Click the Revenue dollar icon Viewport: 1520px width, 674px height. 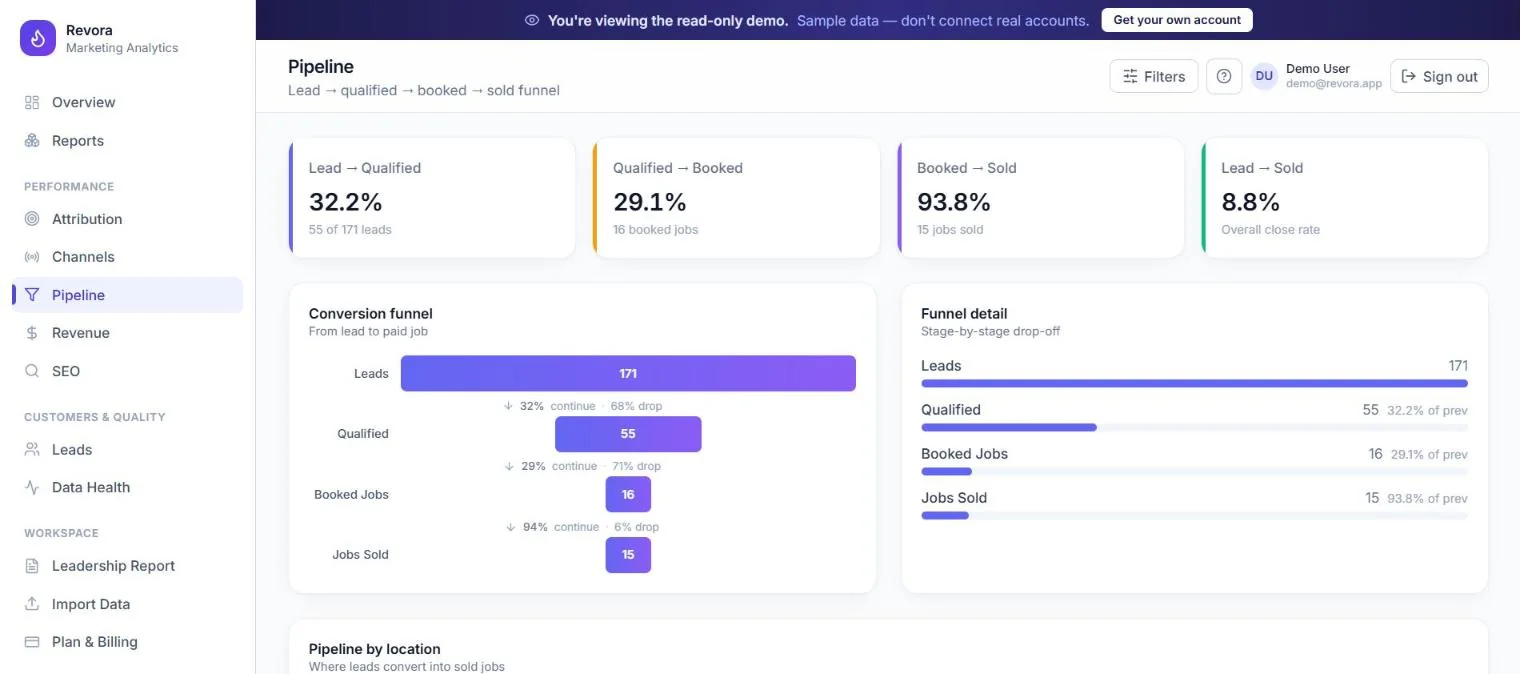click(x=32, y=333)
